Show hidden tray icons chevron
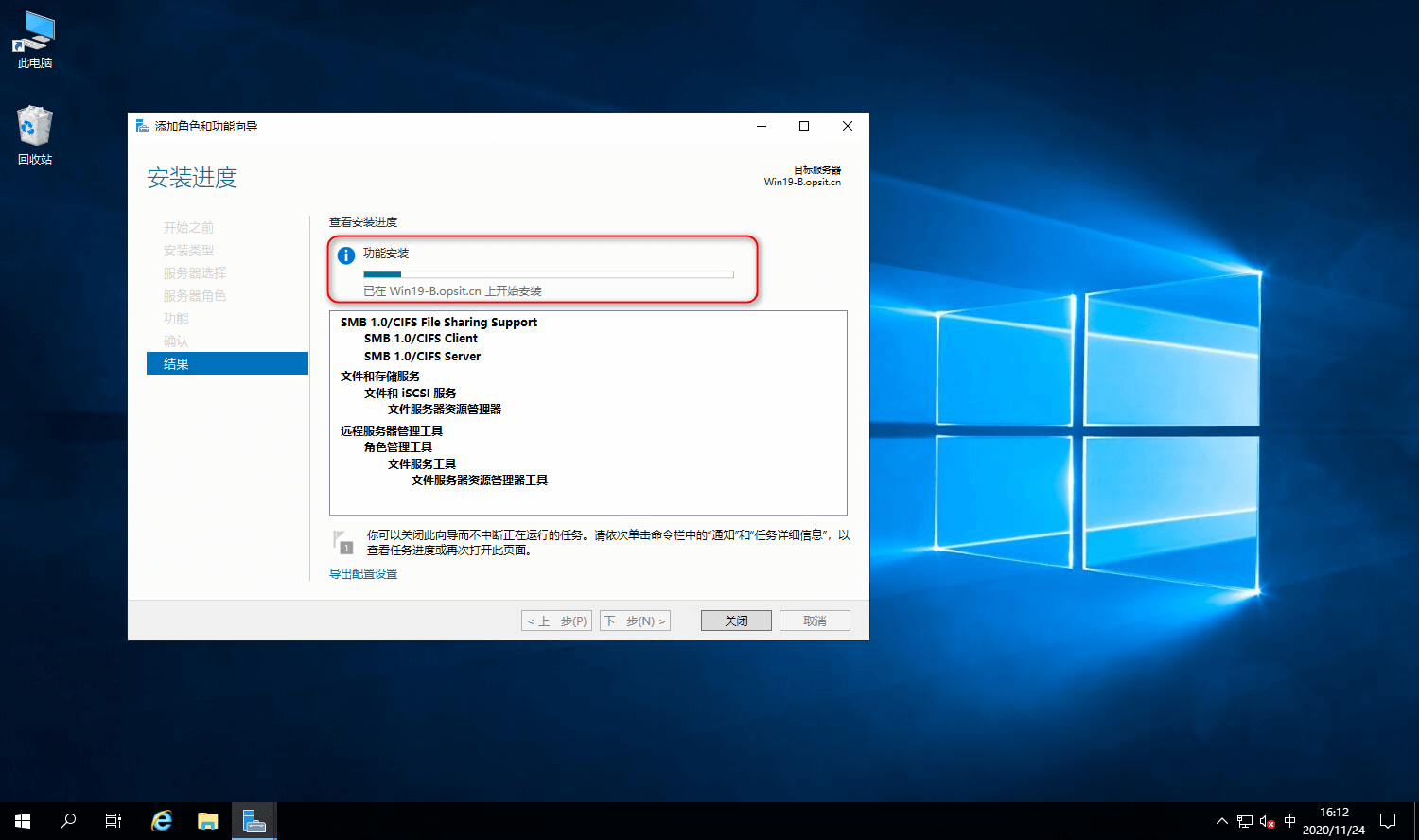The width and height of the screenshot is (1419, 840). tap(1221, 821)
